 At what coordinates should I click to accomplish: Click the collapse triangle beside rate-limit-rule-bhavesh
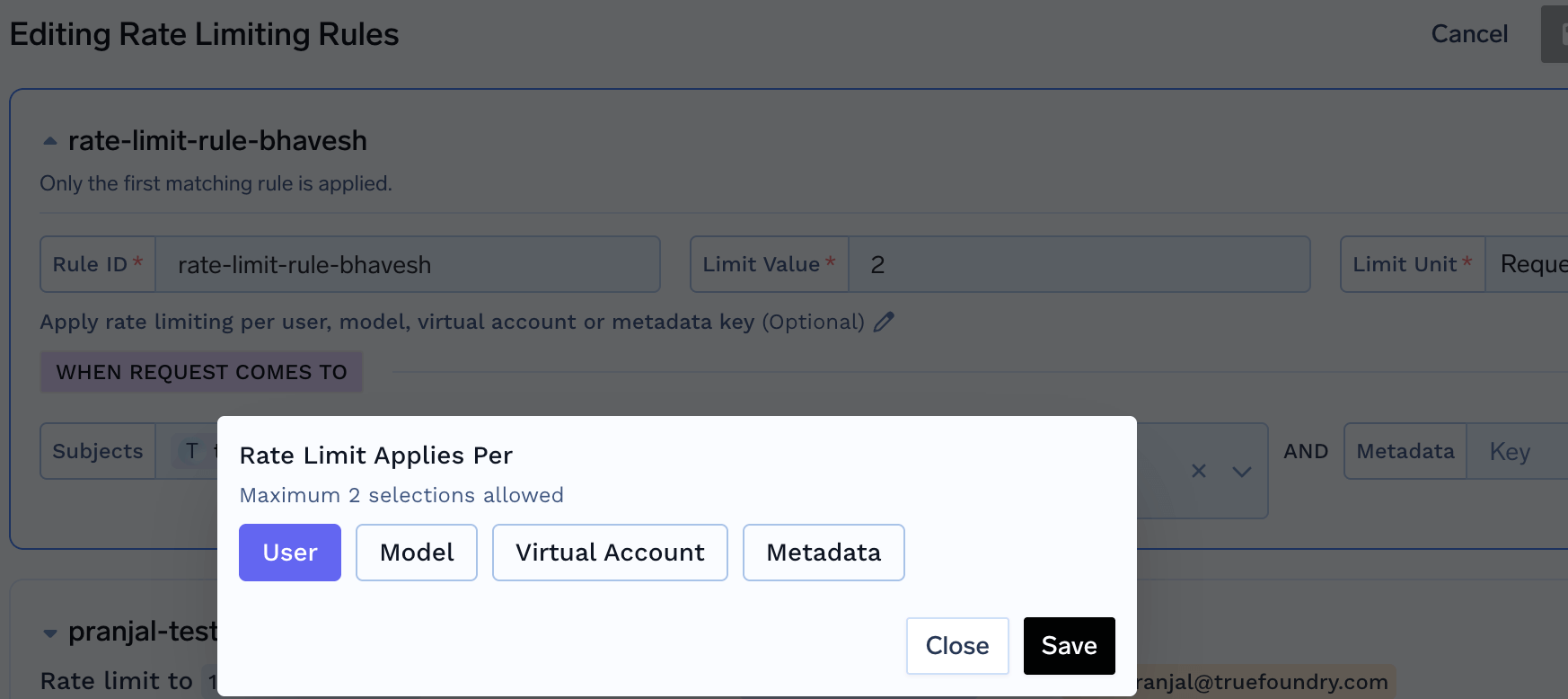50,140
